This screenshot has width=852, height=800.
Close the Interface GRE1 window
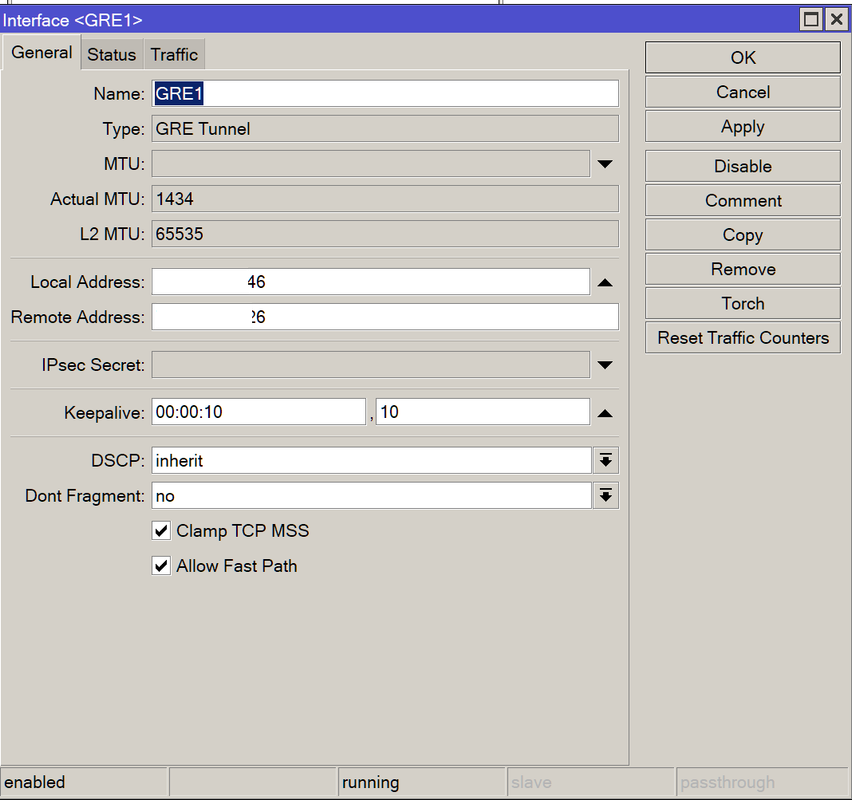[x=837, y=20]
